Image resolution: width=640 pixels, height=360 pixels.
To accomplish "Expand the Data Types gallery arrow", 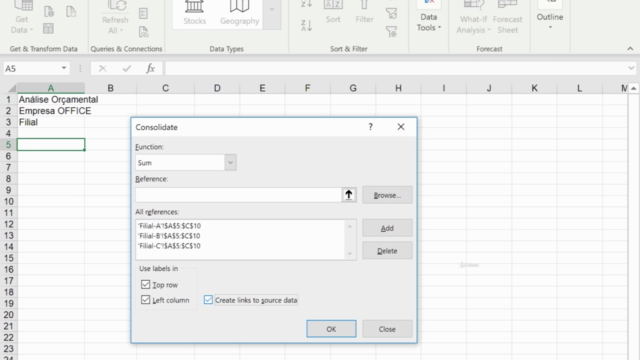I will pyautogui.click(x=272, y=10).
